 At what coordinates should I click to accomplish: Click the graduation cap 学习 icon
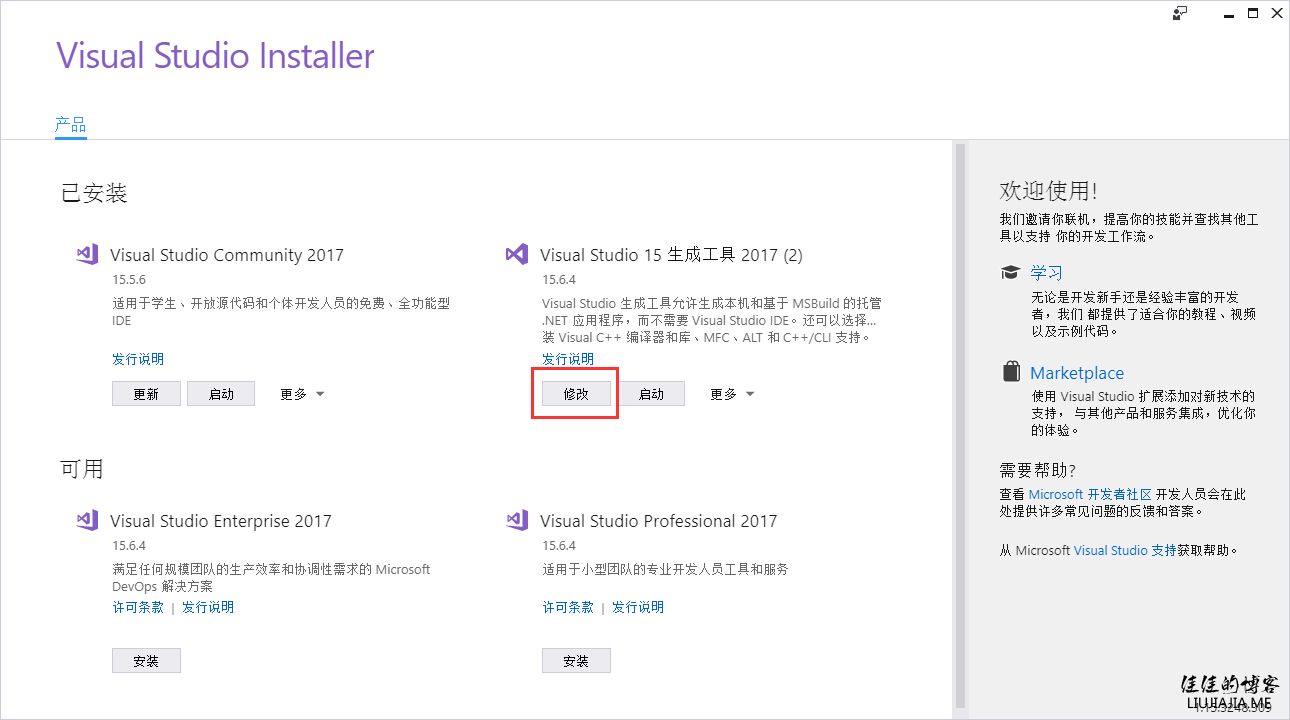point(1011,273)
